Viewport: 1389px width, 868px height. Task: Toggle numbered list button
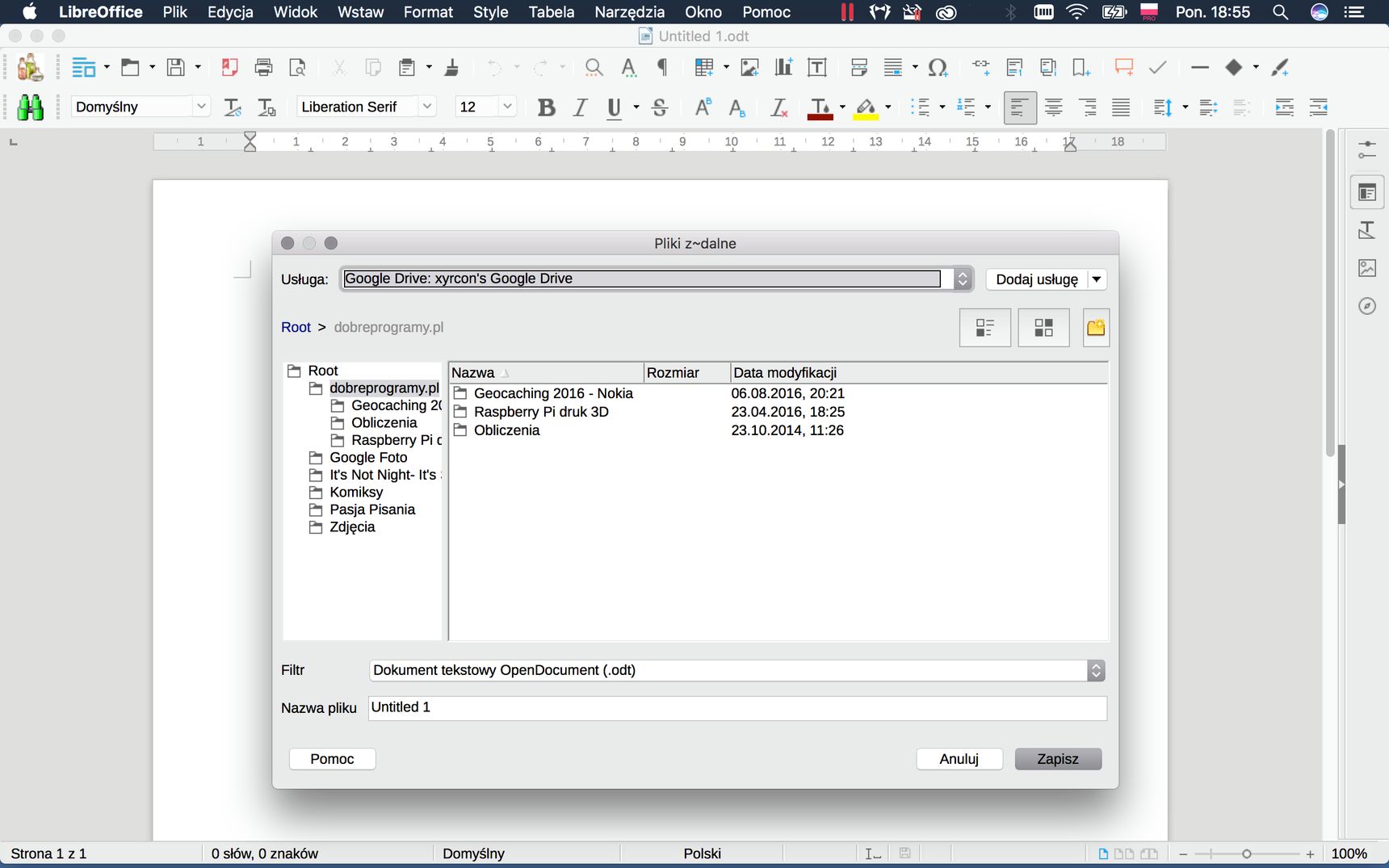click(966, 107)
